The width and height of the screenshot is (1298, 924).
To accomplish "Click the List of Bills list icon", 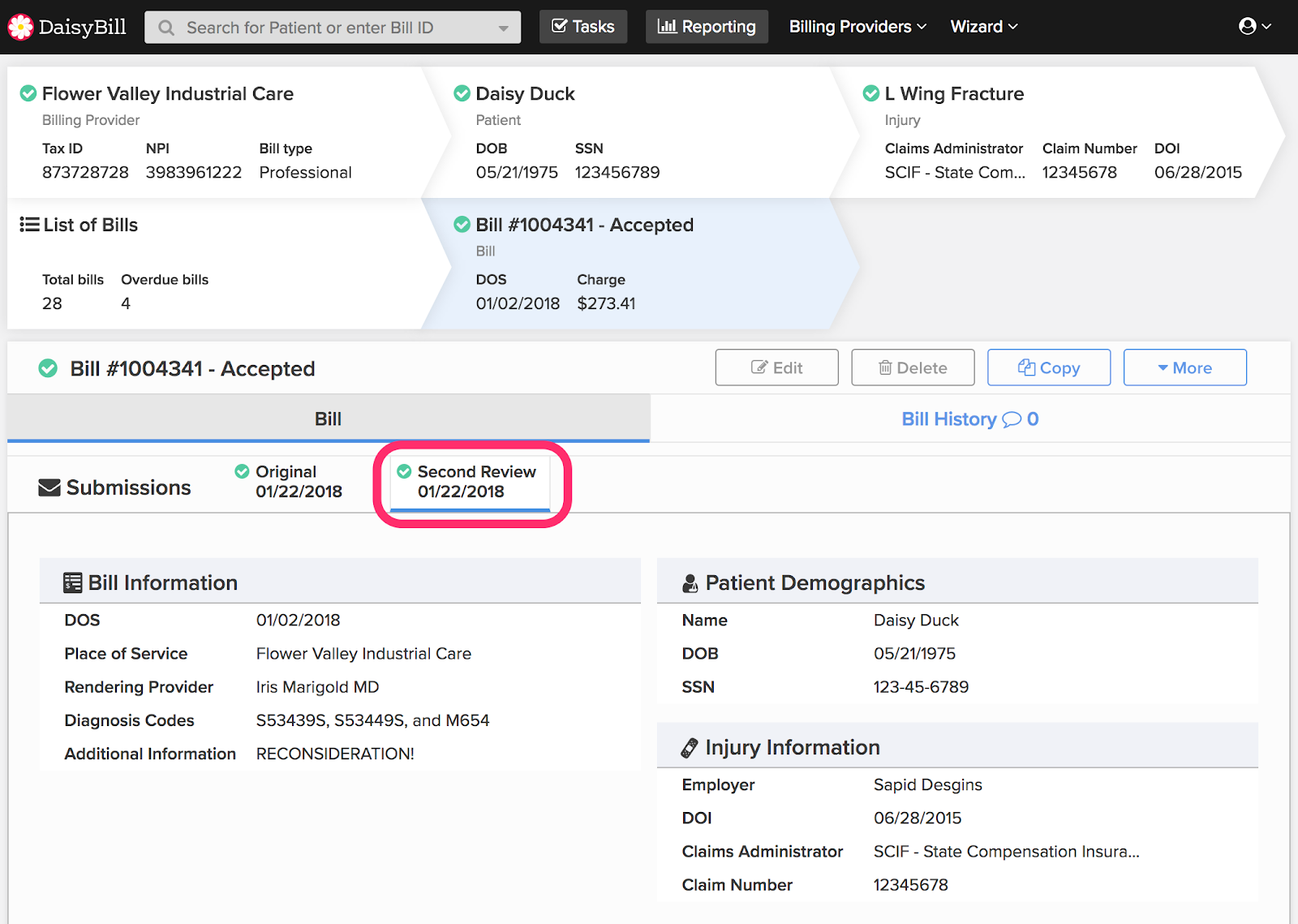I will coord(29,225).
